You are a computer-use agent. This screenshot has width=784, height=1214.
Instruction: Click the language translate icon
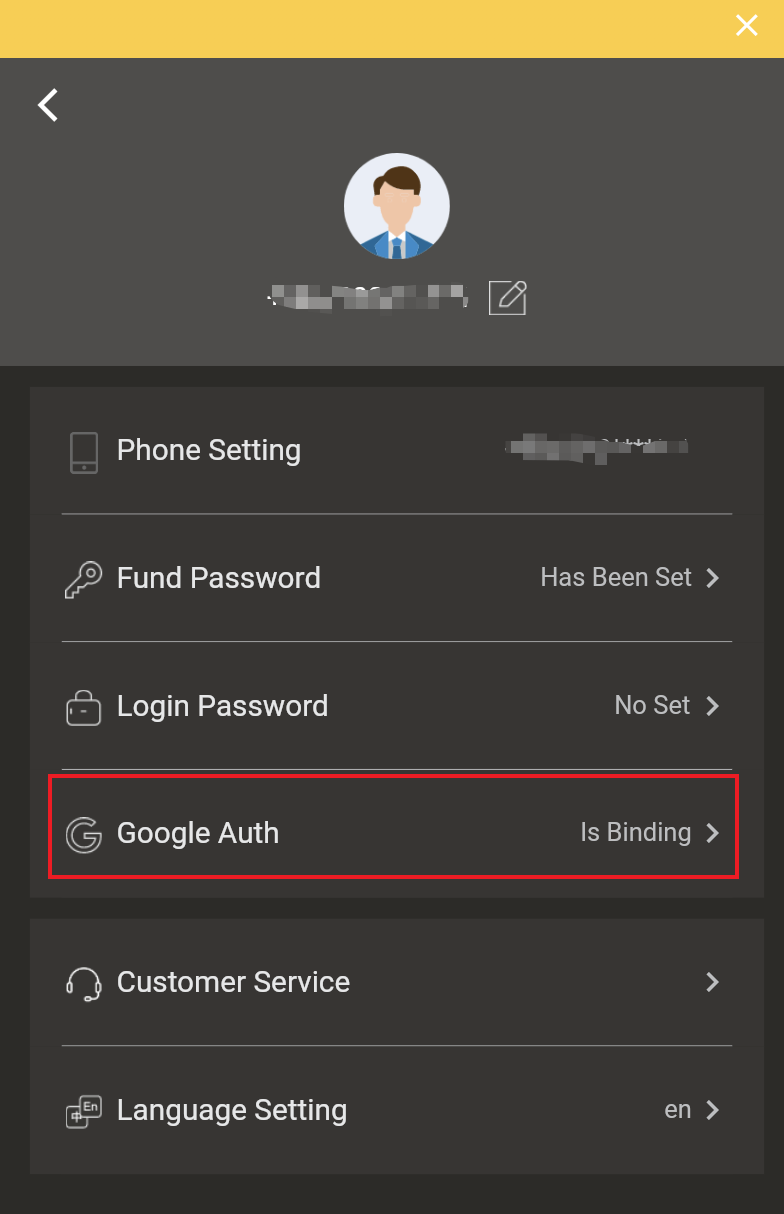tap(84, 1111)
